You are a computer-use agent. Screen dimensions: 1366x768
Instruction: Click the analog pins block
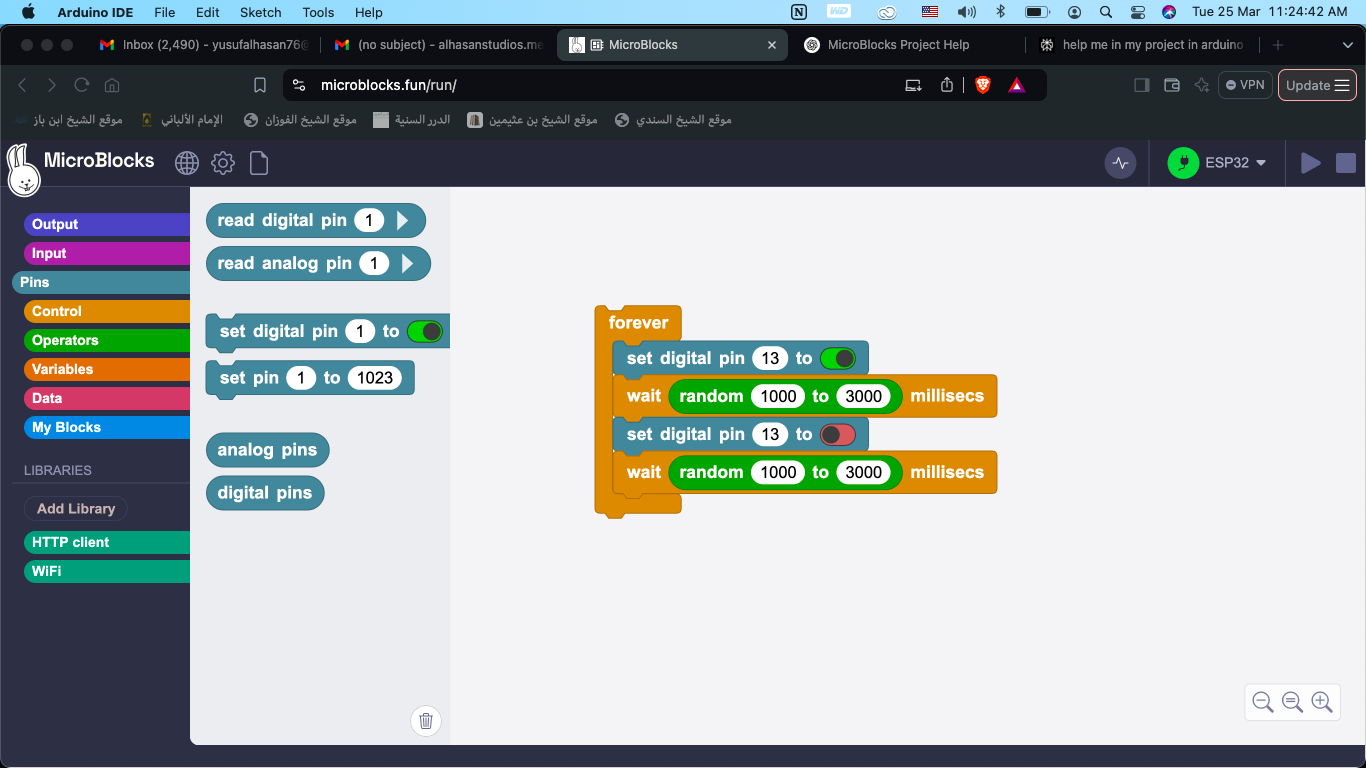tap(267, 450)
